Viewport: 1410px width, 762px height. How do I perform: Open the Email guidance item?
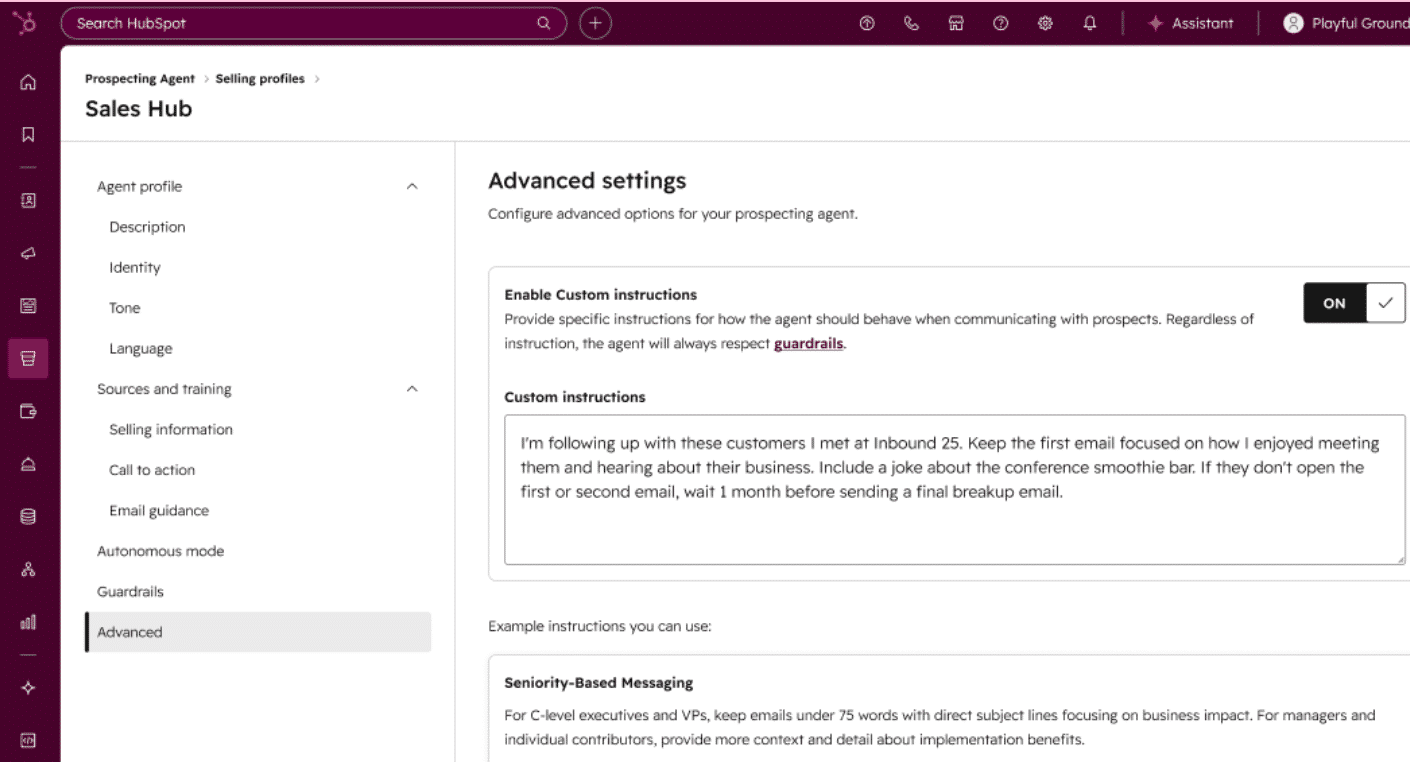coord(159,511)
